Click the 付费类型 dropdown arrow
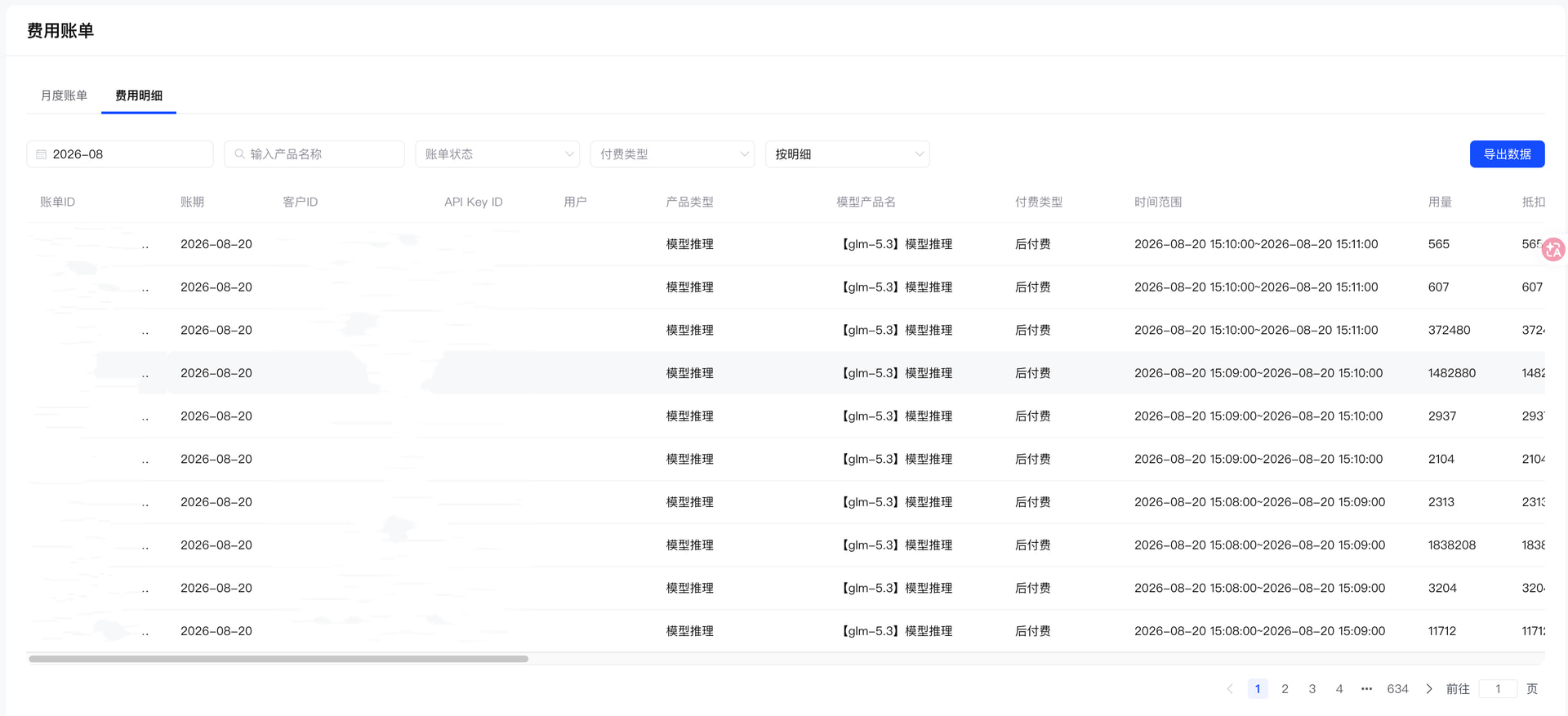This screenshot has height=716, width=1568. 744,154
